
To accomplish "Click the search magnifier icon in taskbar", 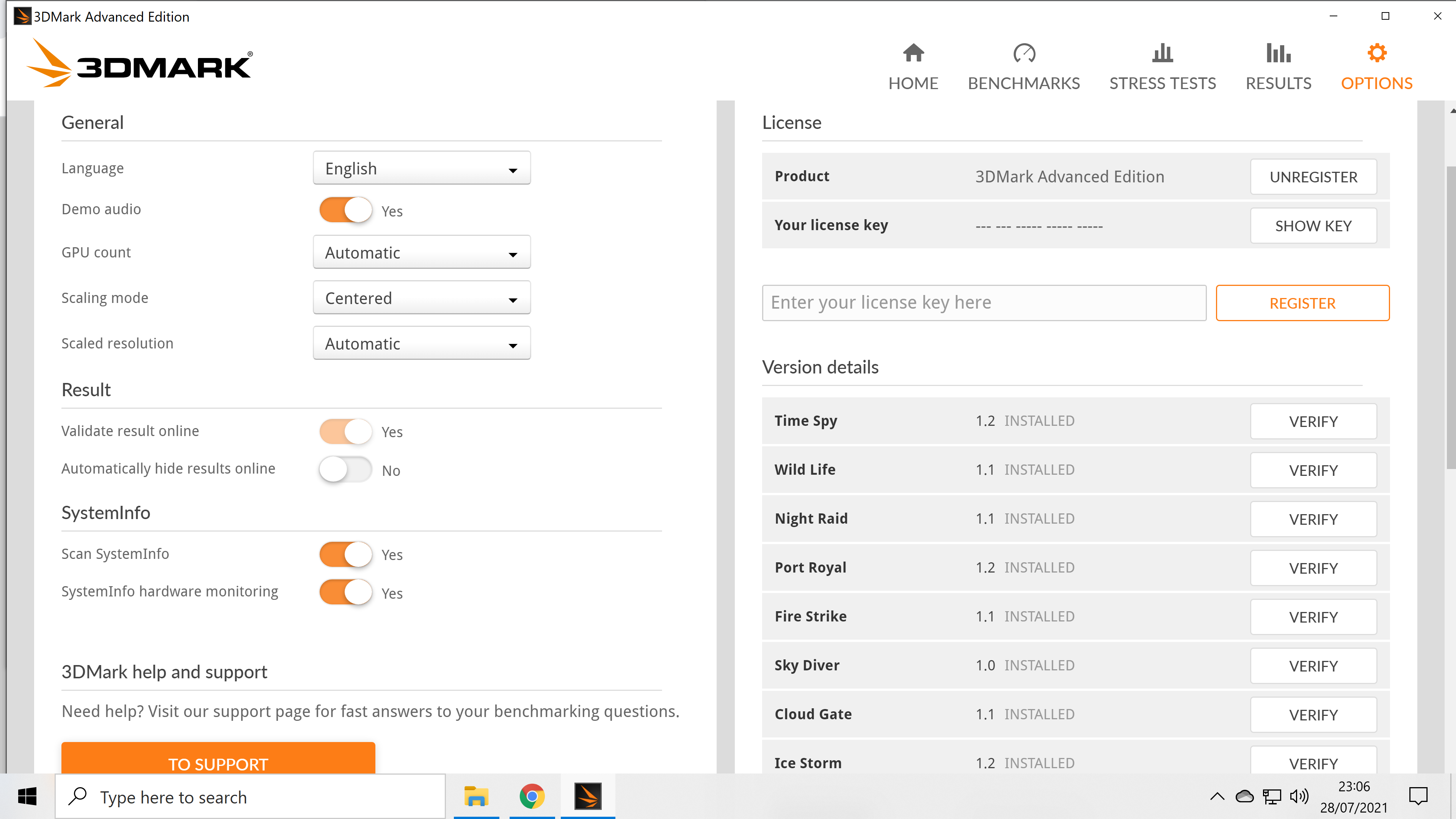I will (77, 796).
